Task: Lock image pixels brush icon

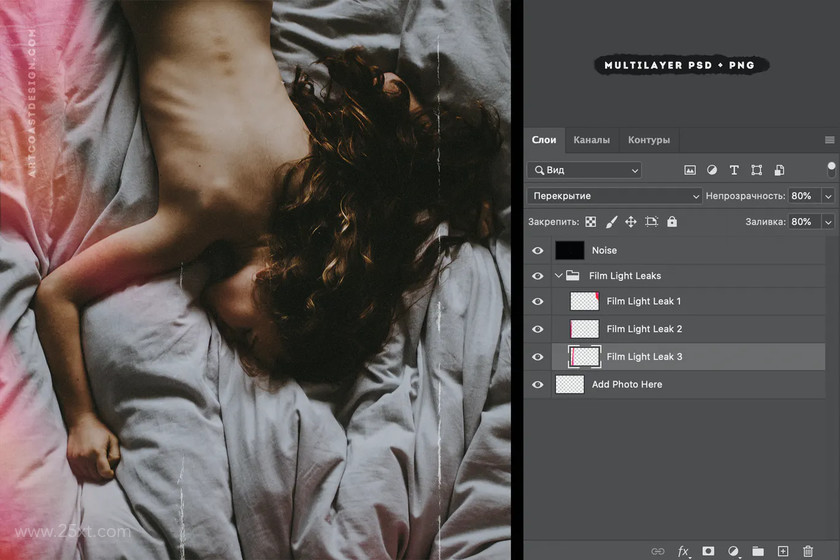Action: [611, 222]
